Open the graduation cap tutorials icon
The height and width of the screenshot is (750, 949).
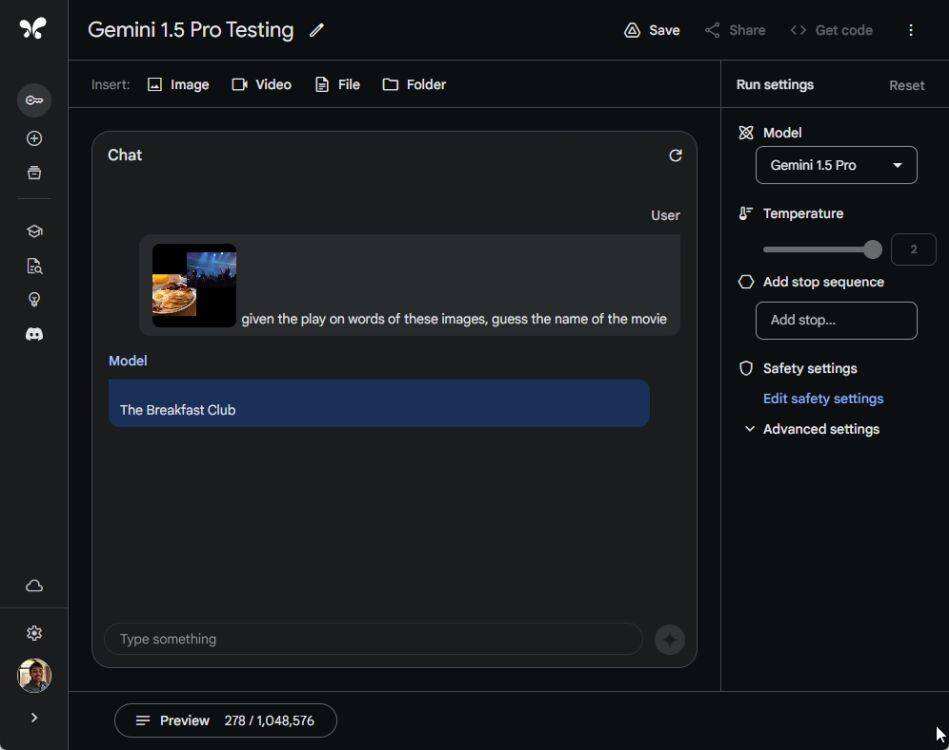coord(34,231)
